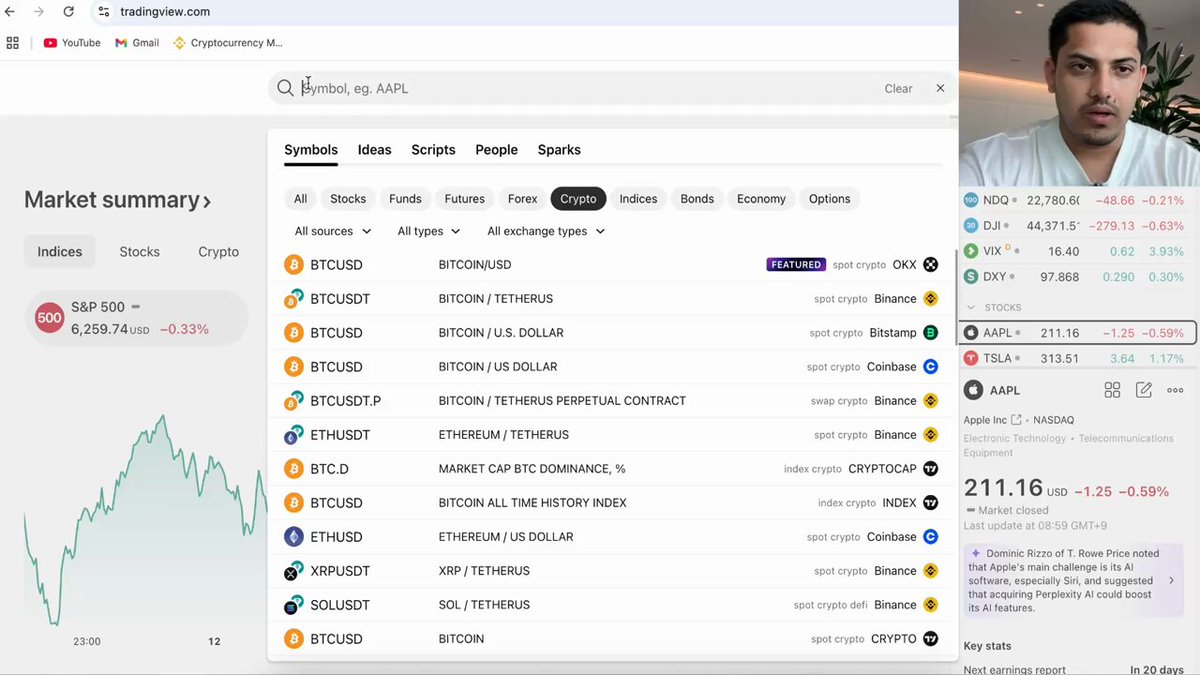Select the Crypto market summary tab
1200x675 pixels.
(218, 252)
